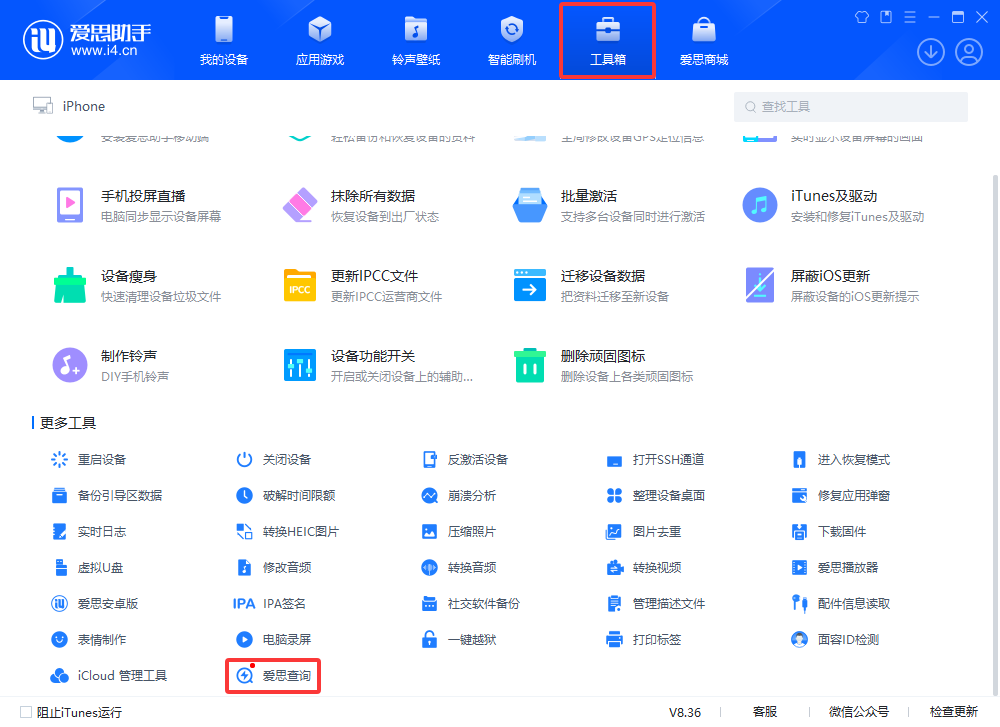Select the 设备瘦身 cleanup broom icon
Viewport: 1000px width, 727px height.
click(69, 285)
